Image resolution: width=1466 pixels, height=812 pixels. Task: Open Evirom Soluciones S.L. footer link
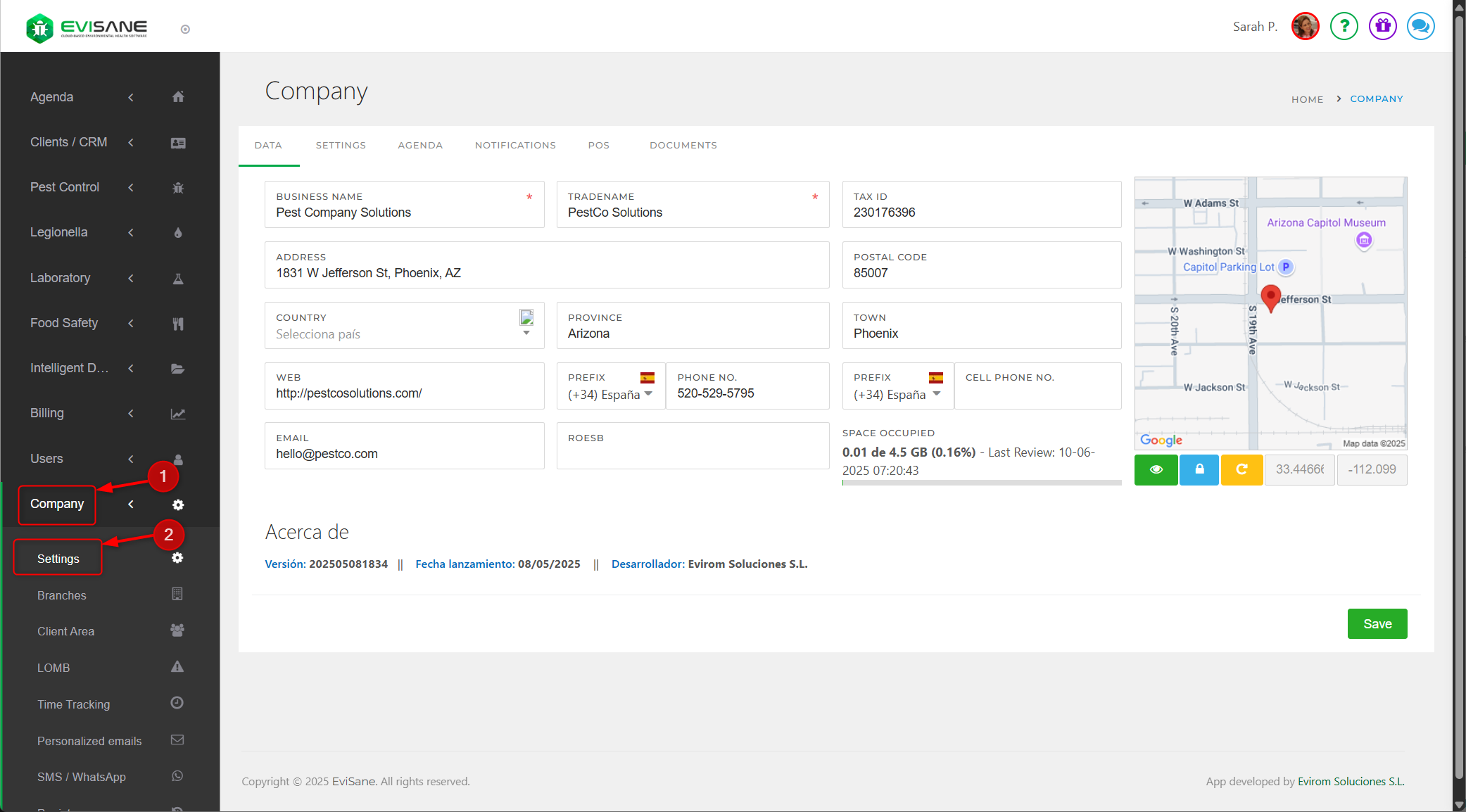tap(1351, 782)
